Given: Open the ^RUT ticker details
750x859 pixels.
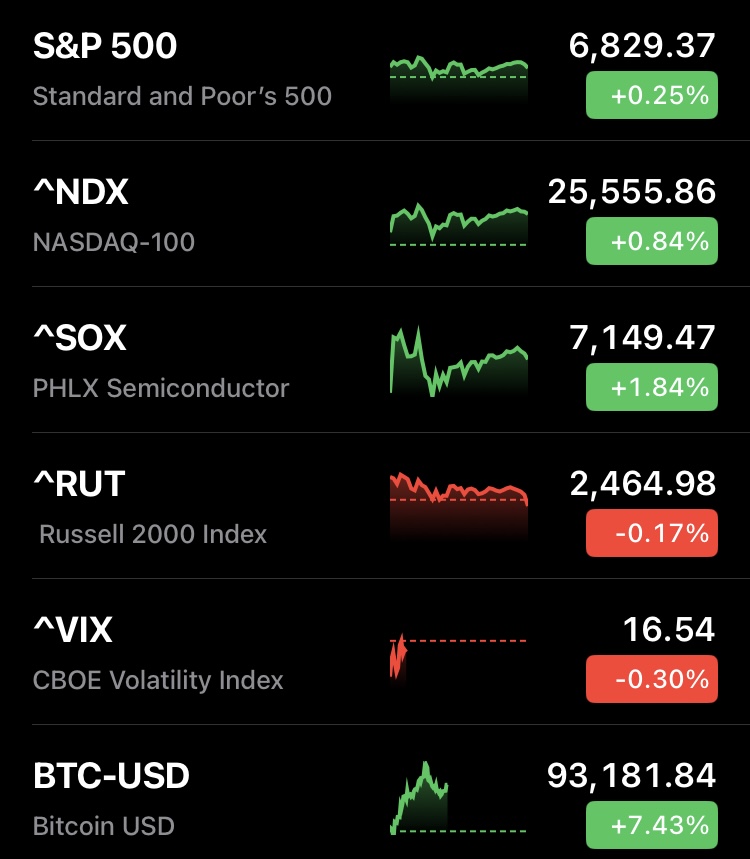Looking at the screenshot, I should pos(79,484).
